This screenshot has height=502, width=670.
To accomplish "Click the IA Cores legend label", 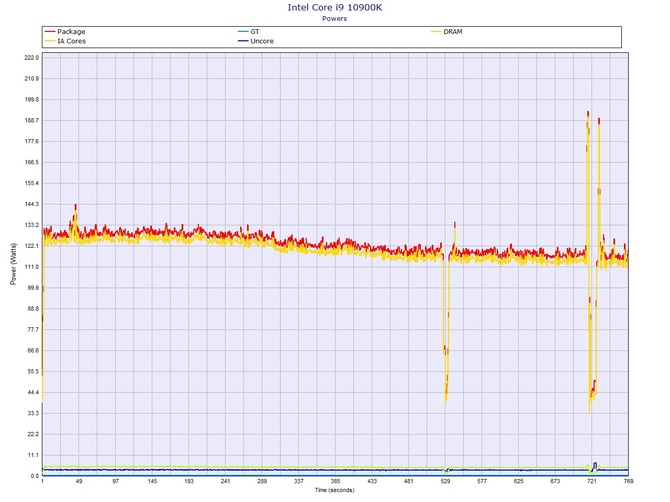I will [71, 41].
